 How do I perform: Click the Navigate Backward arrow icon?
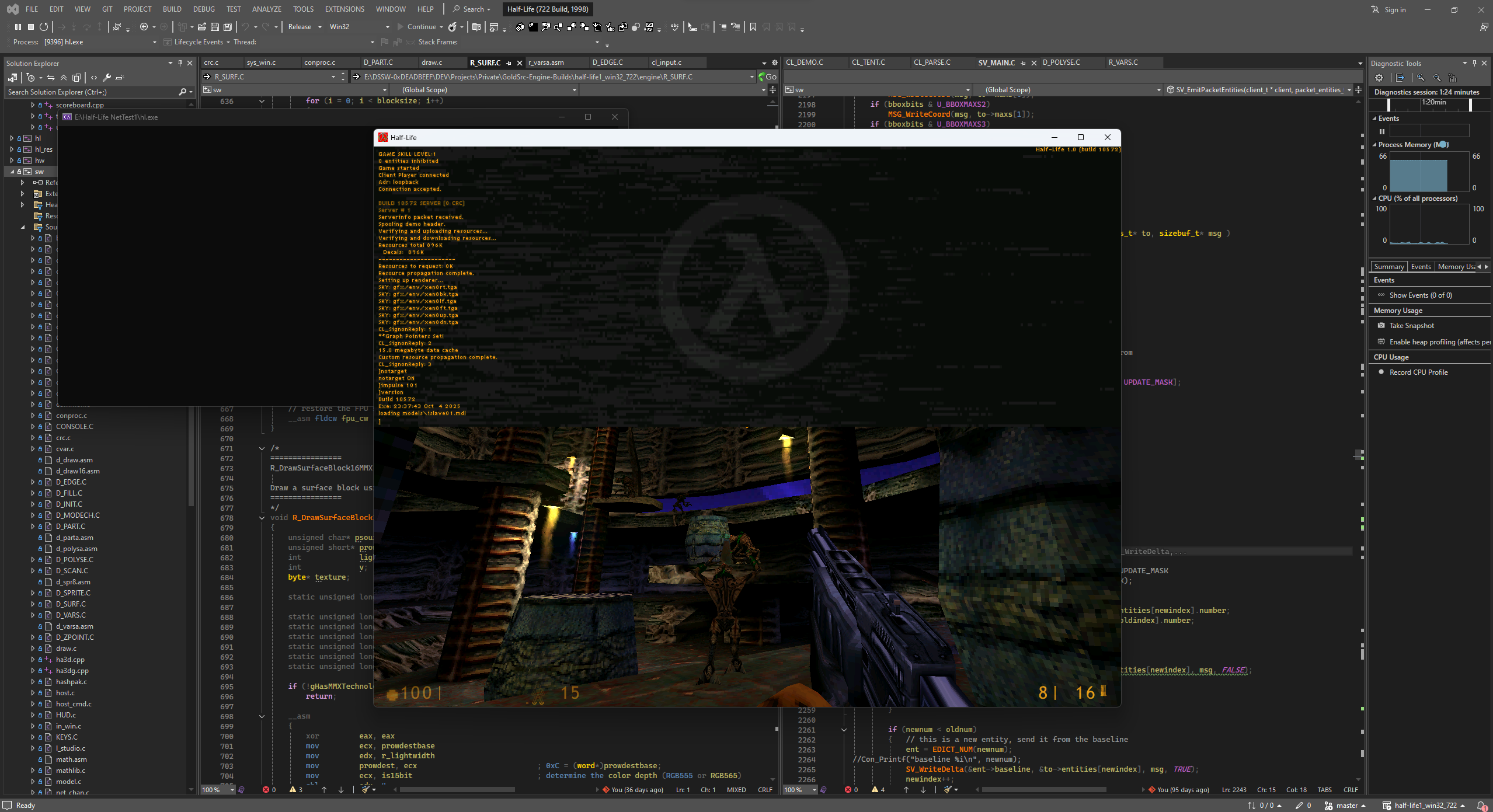pyautogui.click(x=144, y=27)
